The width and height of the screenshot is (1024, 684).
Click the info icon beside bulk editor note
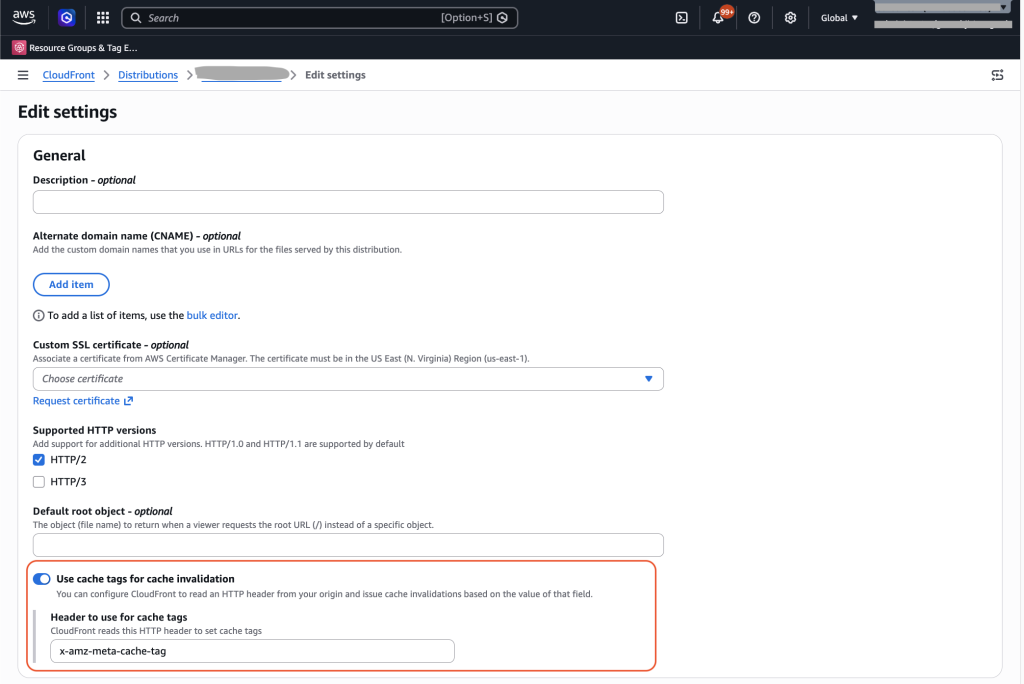click(39, 316)
